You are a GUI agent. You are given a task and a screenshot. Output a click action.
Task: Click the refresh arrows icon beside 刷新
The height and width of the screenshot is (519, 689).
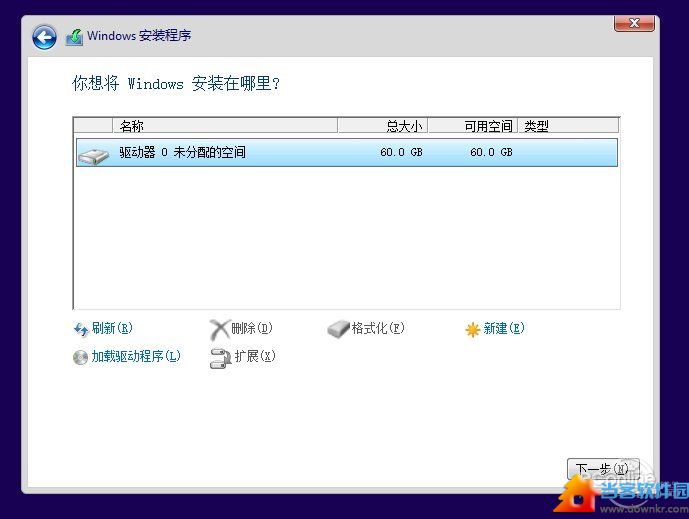coord(81,329)
